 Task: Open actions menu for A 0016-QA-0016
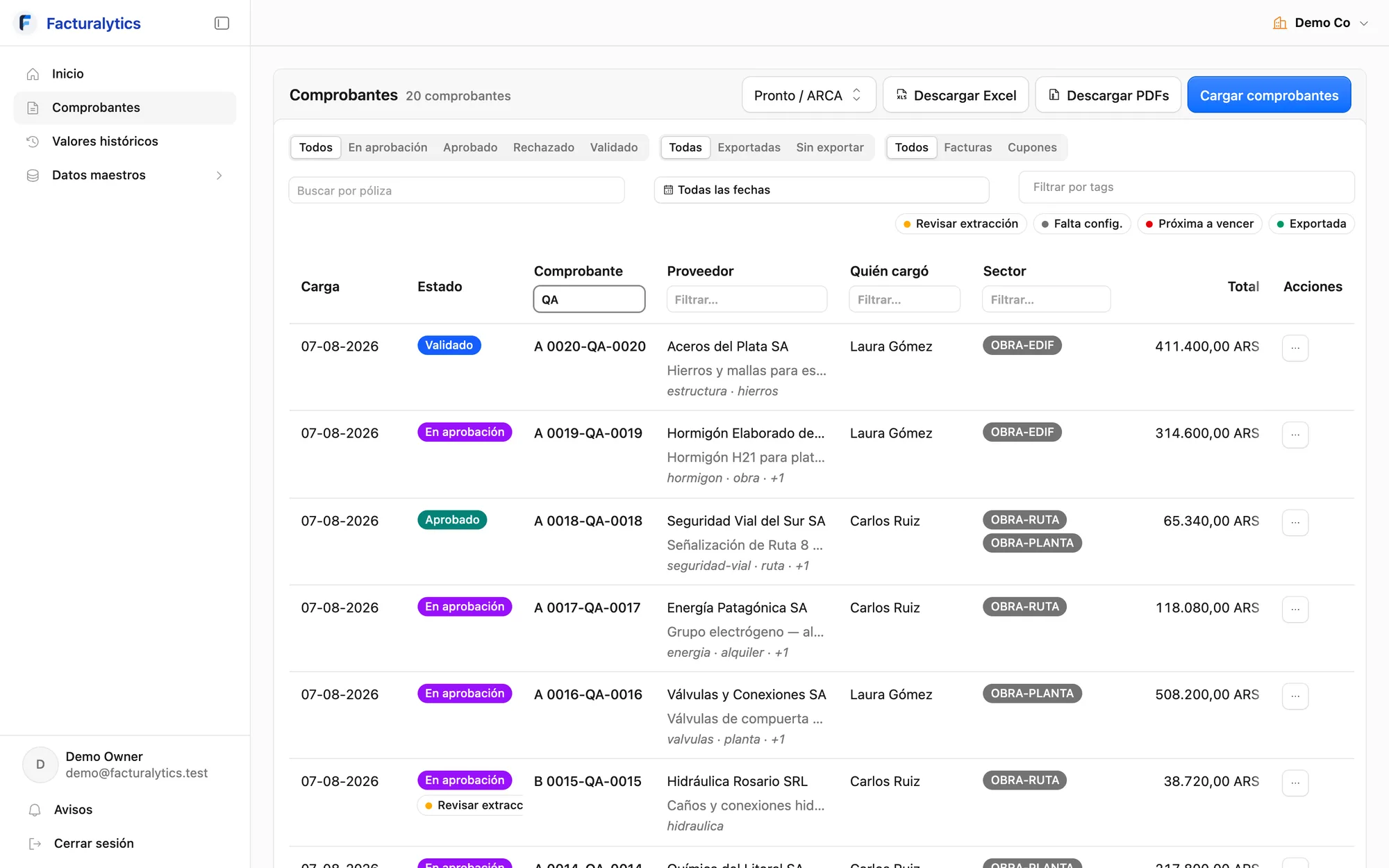[x=1295, y=696]
